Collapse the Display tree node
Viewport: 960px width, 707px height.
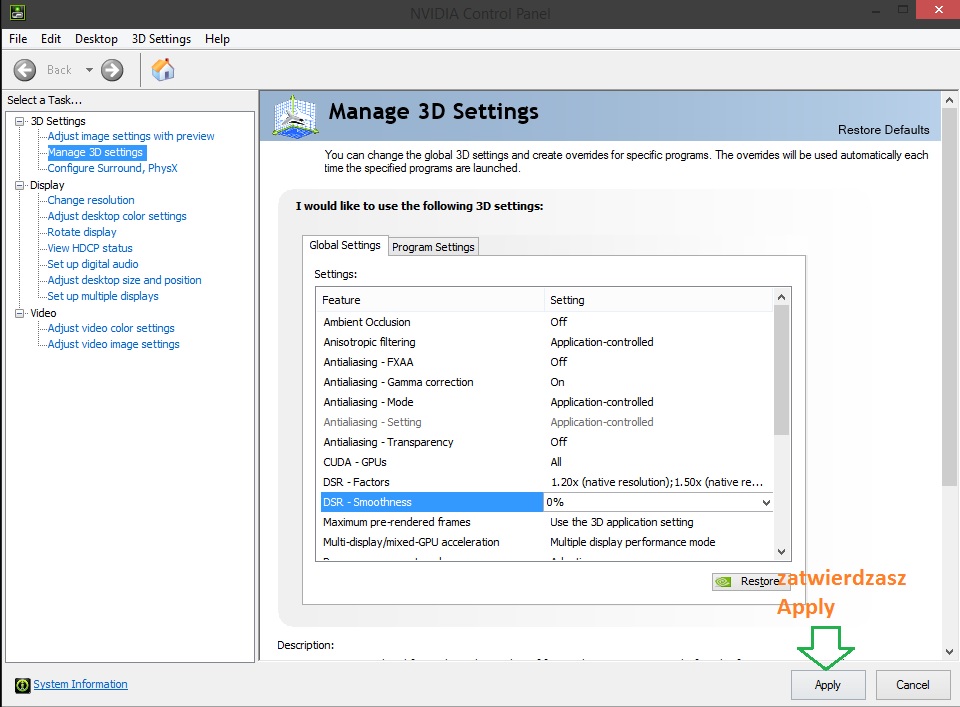pos(19,185)
